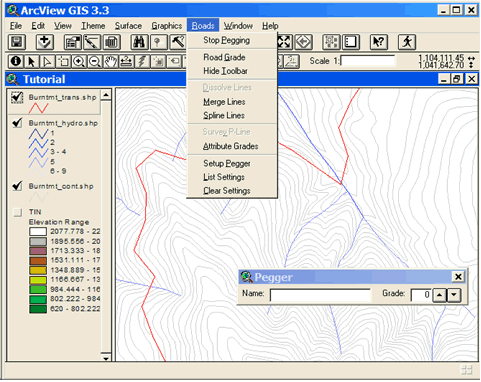Viewport: 481px width, 382px height.
Task: Toggle Burntmt_hydro.shp theme visibility checkbox
Action: pos(17,123)
